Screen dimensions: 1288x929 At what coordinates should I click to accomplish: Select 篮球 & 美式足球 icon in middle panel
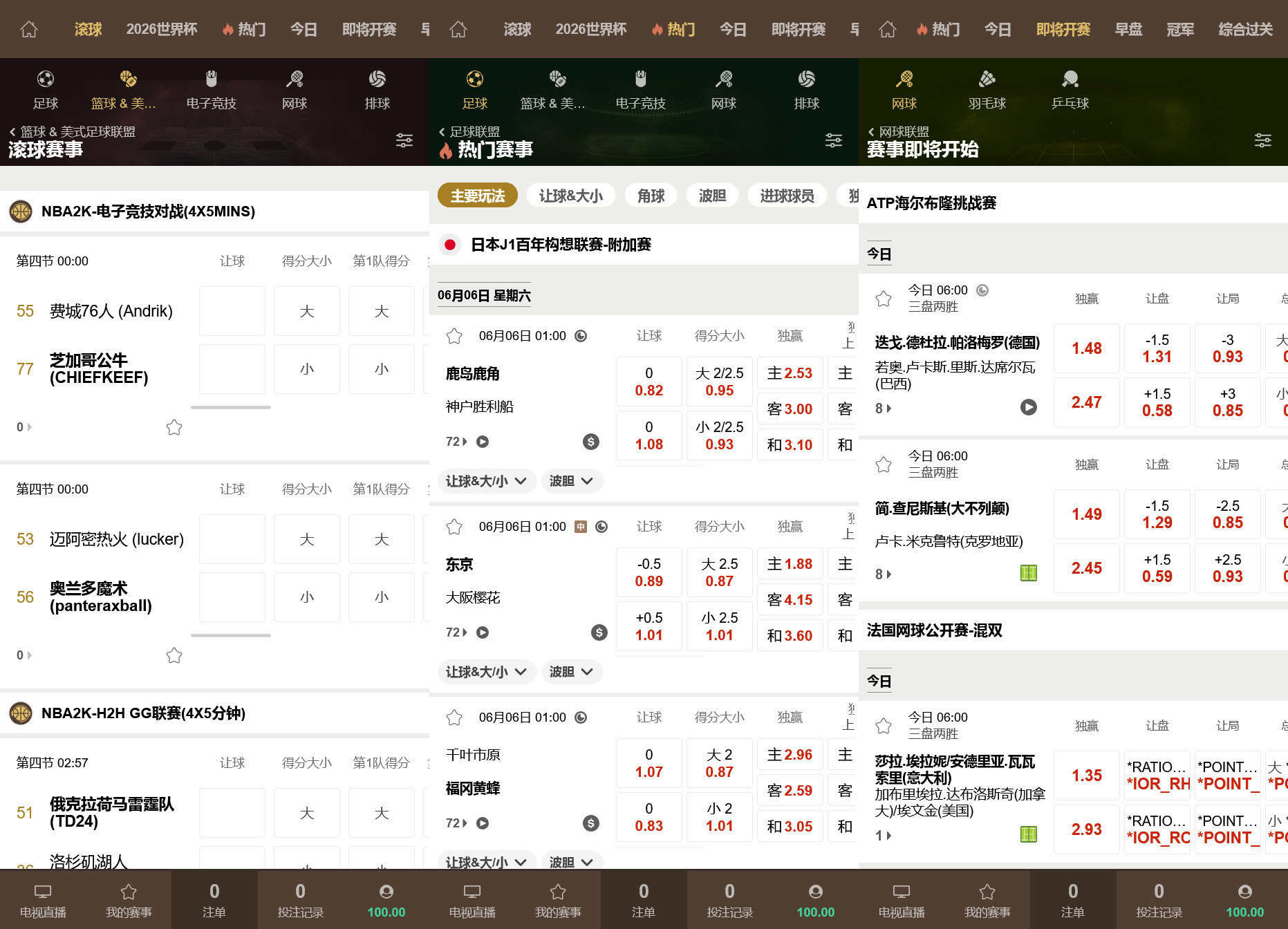tap(553, 90)
